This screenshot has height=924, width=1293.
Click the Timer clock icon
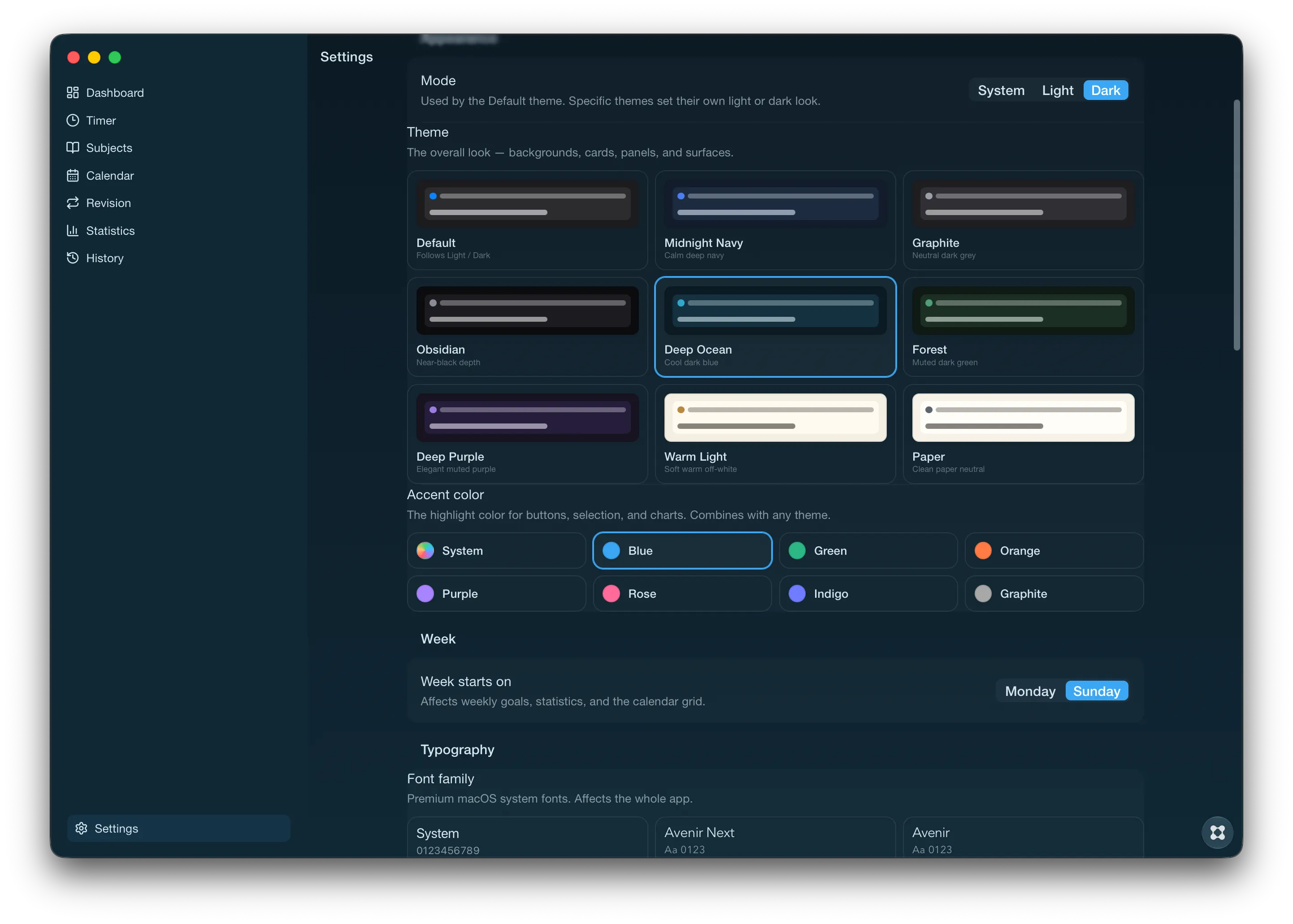[72, 120]
